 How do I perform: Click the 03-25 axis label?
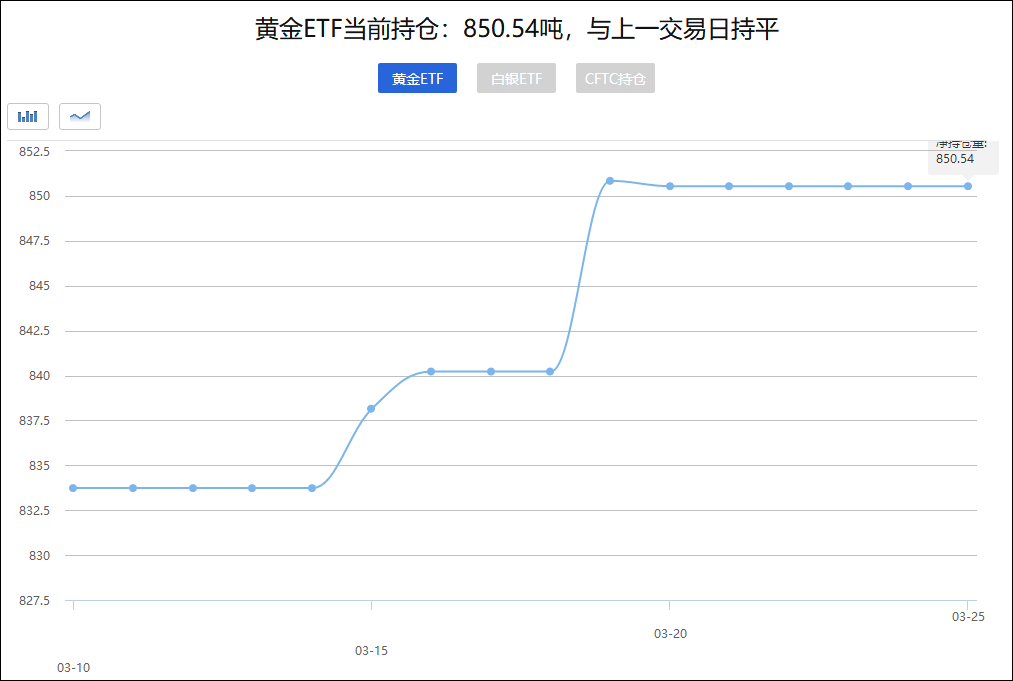pos(968,617)
